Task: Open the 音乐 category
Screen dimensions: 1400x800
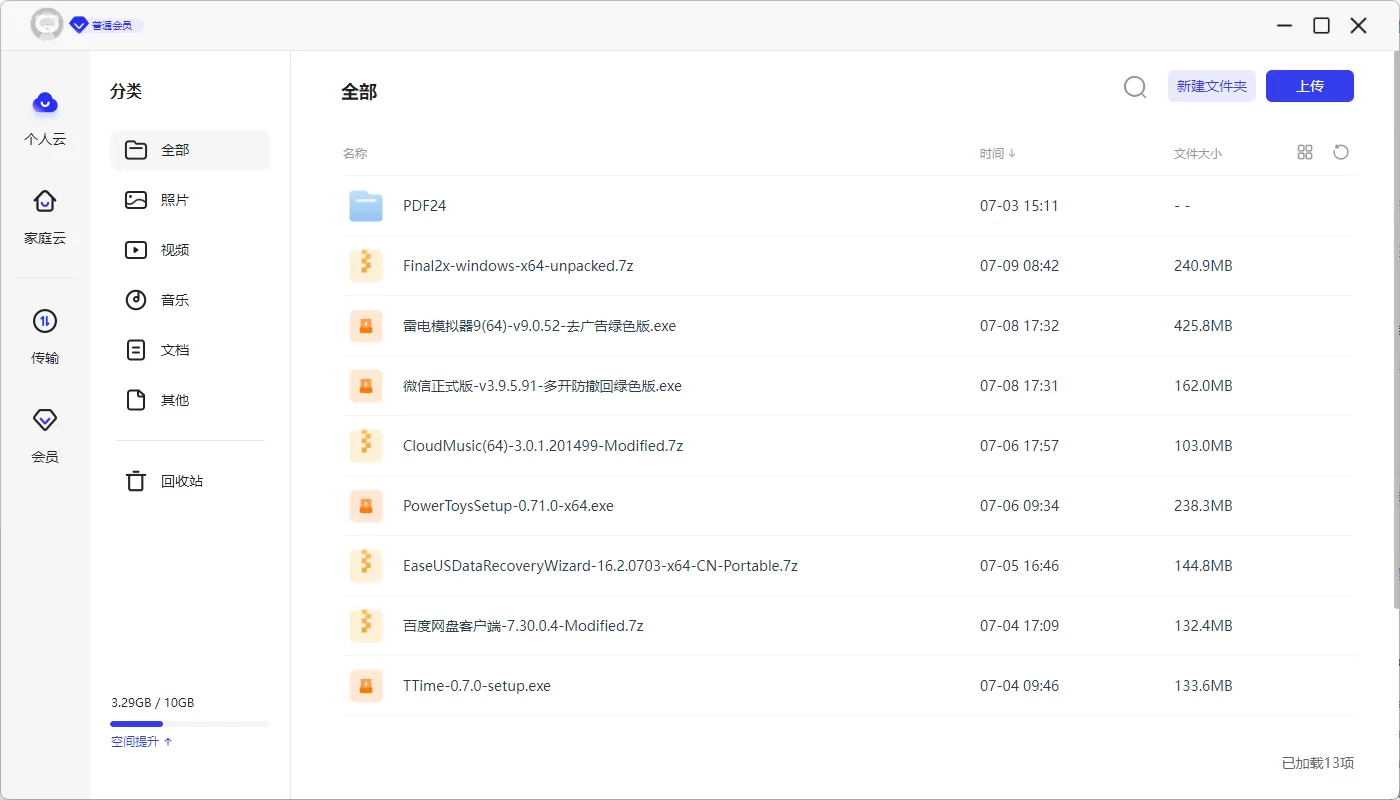Action: 175,299
